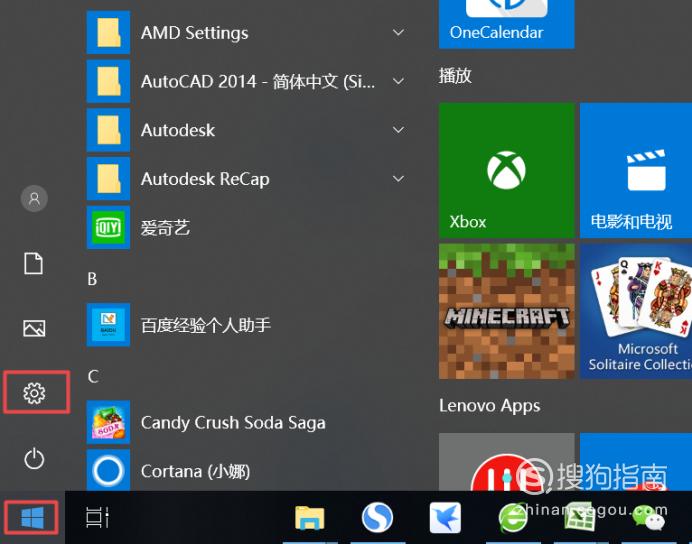Click the Power icon in Start sidebar
The width and height of the screenshot is (692, 544).
tap(34, 459)
